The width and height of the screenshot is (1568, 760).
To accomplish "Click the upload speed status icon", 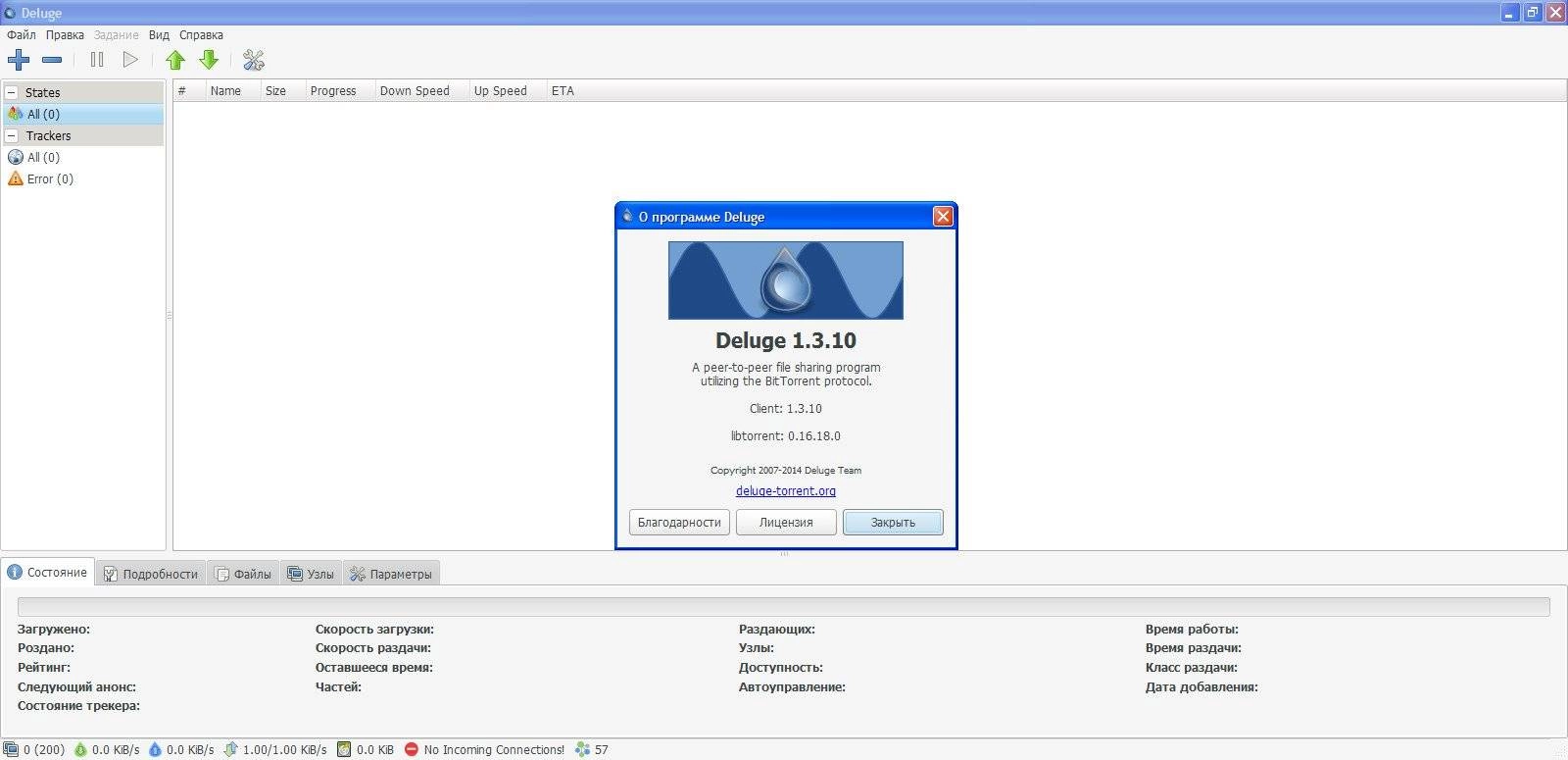I will [x=155, y=749].
